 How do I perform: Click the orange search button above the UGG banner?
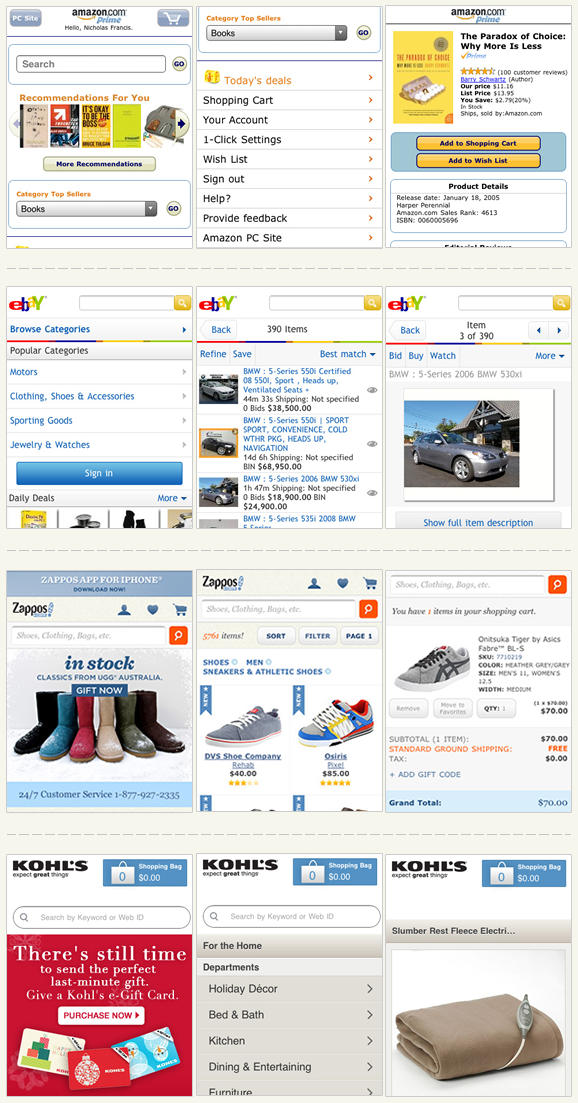[178, 635]
